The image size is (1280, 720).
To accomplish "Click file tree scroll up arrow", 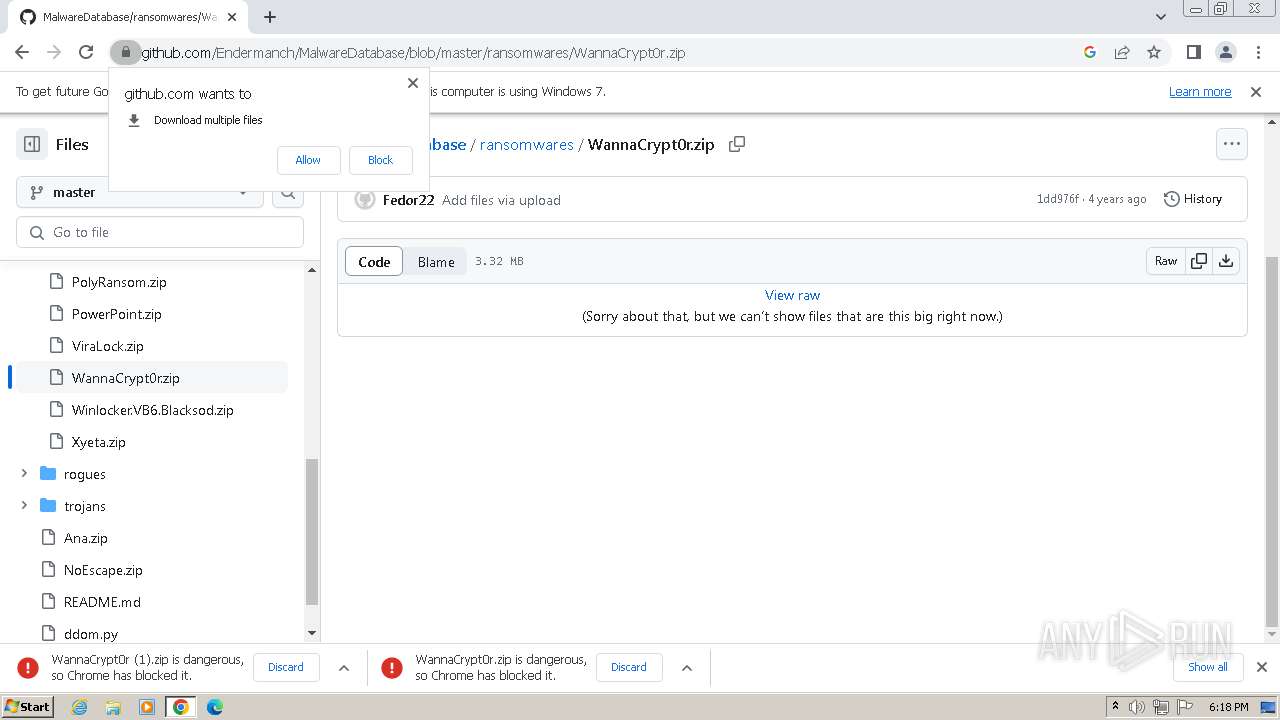I will [x=311, y=270].
